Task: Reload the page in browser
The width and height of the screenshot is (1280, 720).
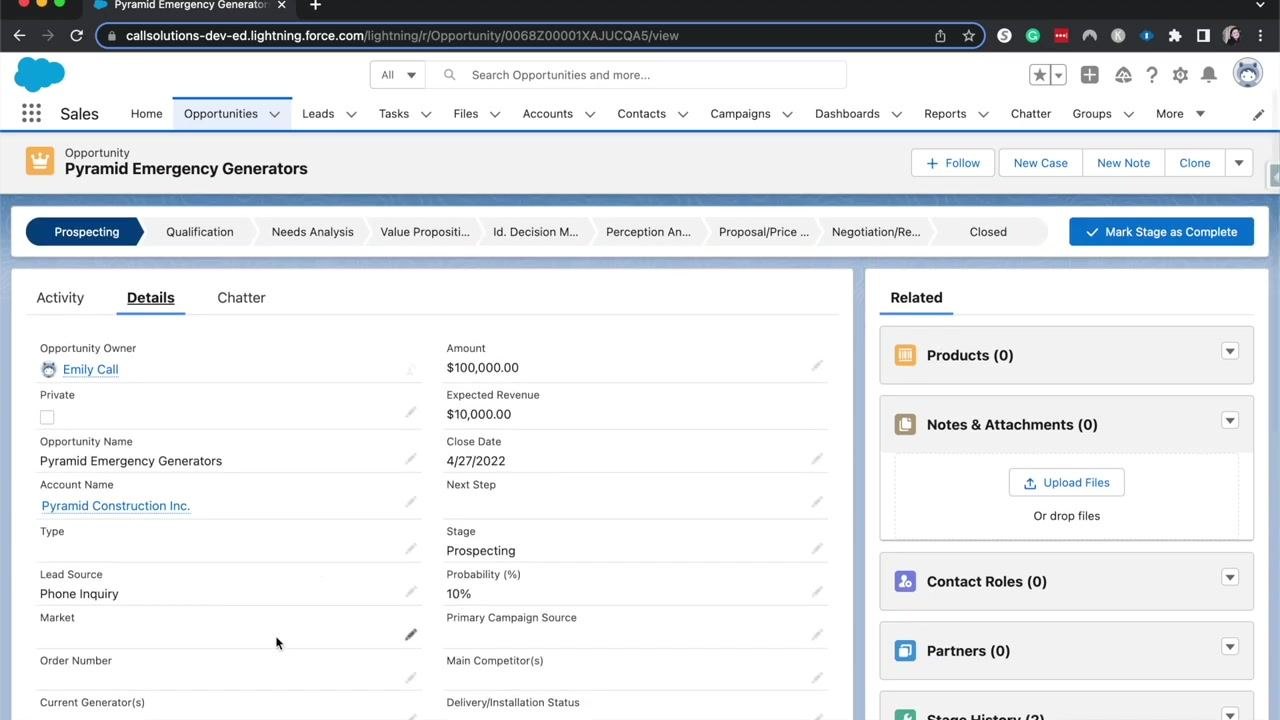Action: (x=76, y=35)
